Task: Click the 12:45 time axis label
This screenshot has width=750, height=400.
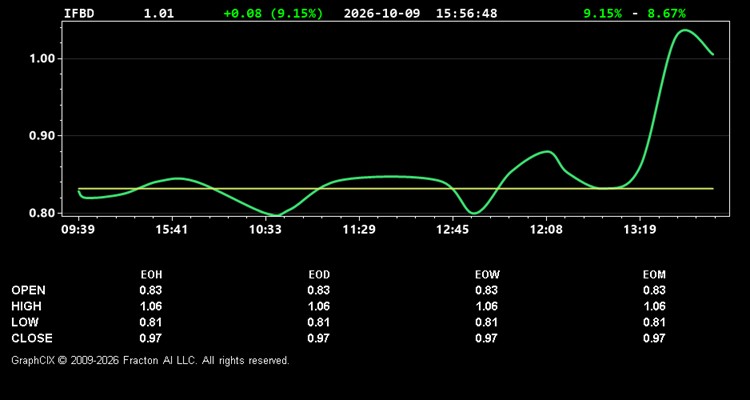Action: click(452, 229)
